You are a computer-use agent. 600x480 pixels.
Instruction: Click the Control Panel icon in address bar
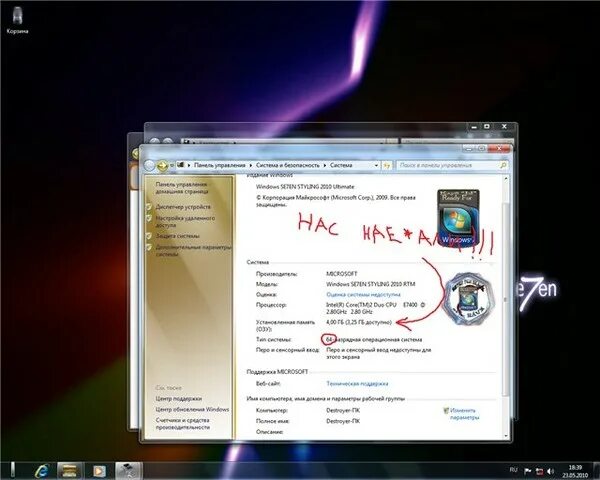tap(181, 165)
